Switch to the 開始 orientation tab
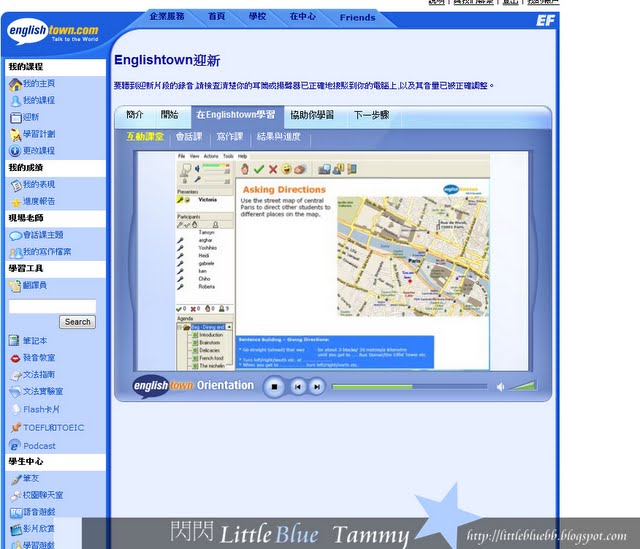Viewport: 640px width, 549px height. click(169, 115)
